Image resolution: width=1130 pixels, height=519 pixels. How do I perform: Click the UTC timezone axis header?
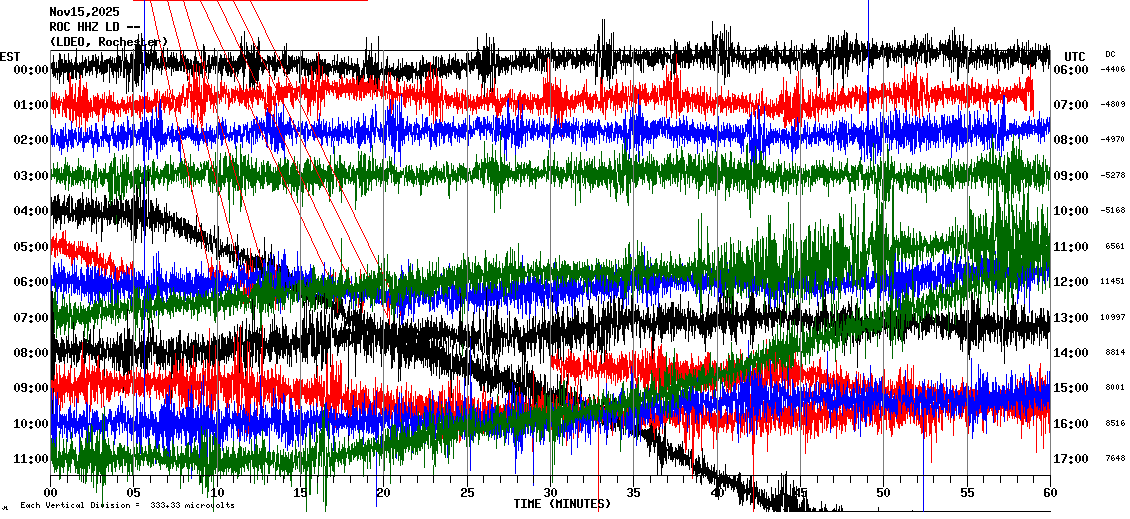(1075, 56)
